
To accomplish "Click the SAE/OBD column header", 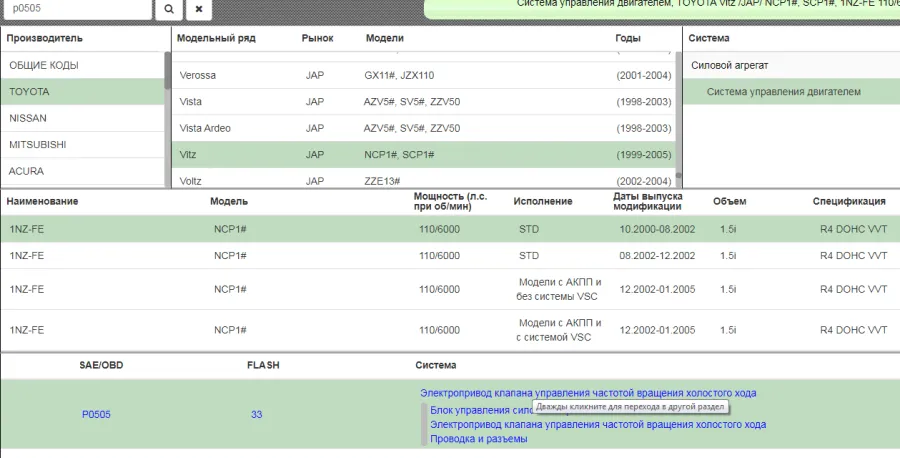I will point(101,365).
